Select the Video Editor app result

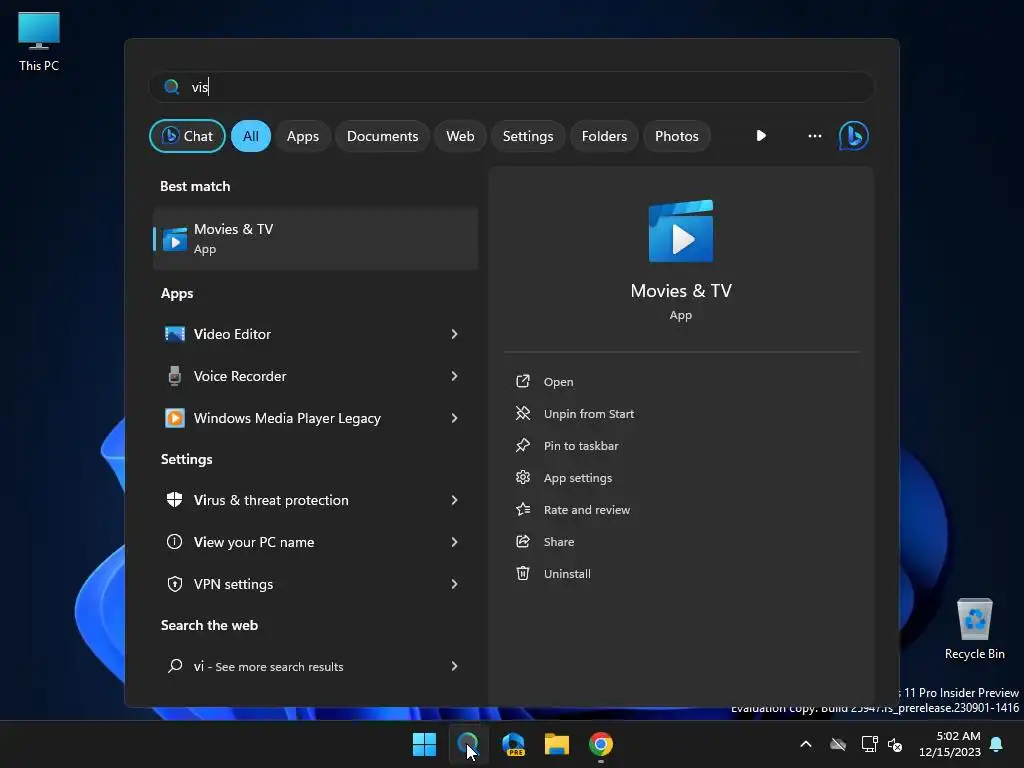(315, 334)
